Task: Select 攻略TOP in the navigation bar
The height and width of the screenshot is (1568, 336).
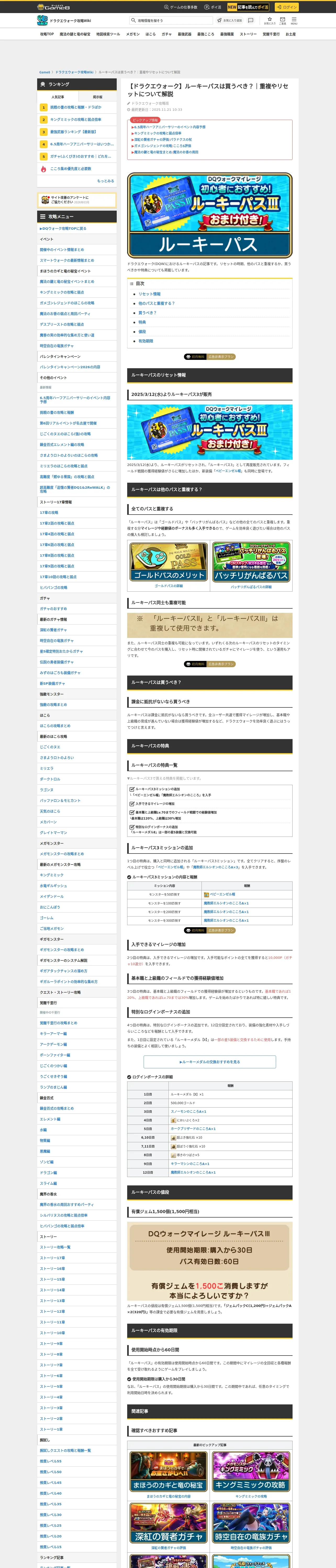Action: pos(47,34)
